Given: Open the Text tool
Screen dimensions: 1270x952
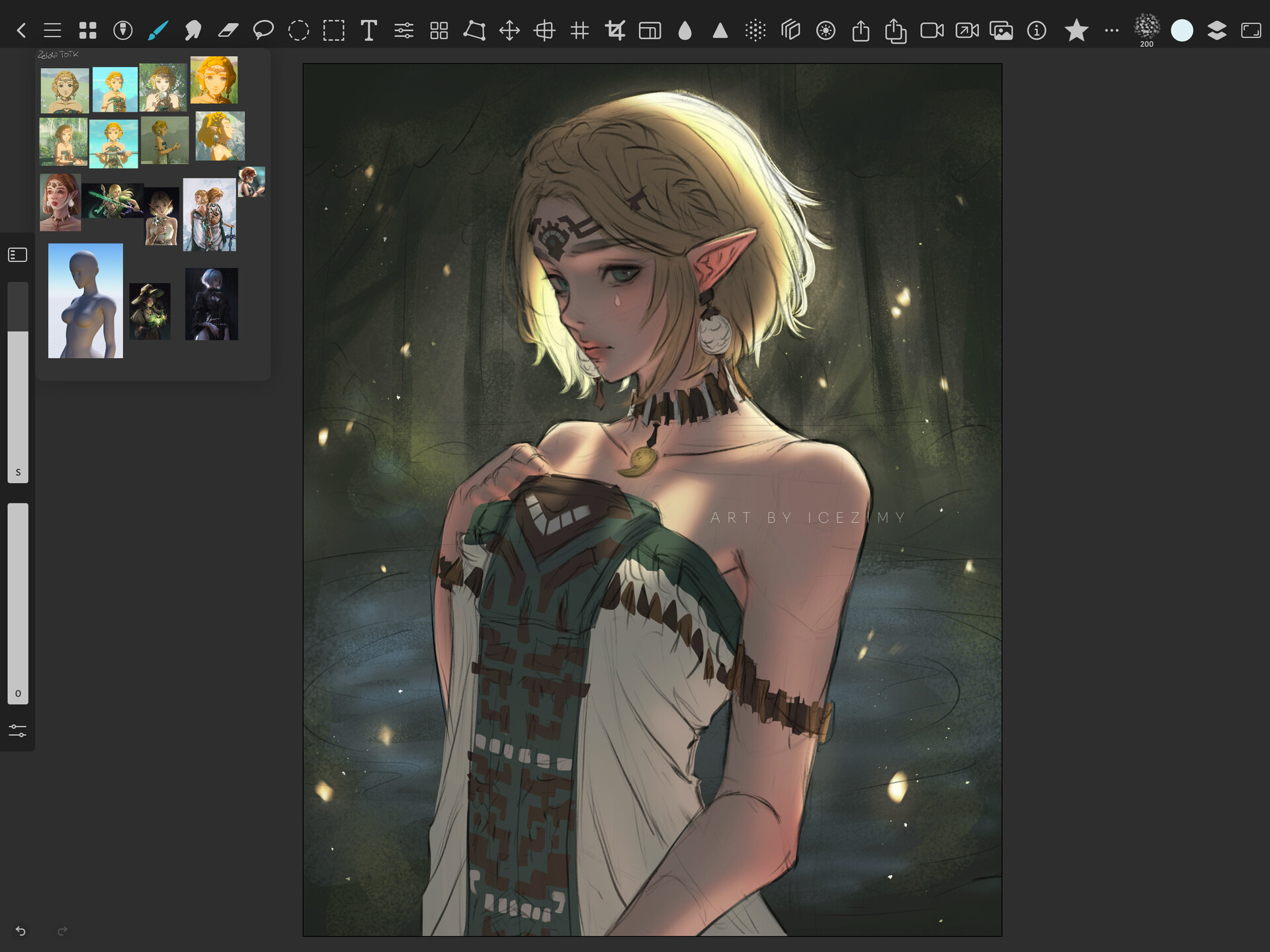Looking at the screenshot, I should point(369,30).
